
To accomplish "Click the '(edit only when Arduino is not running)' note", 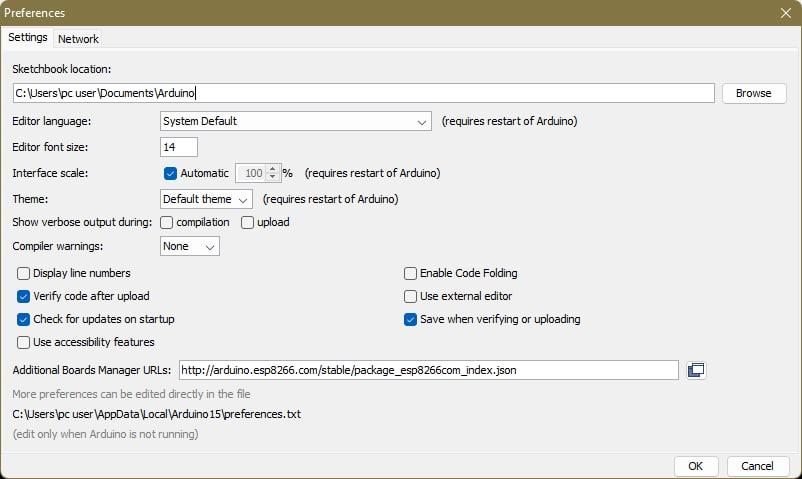I will pos(105,434).
